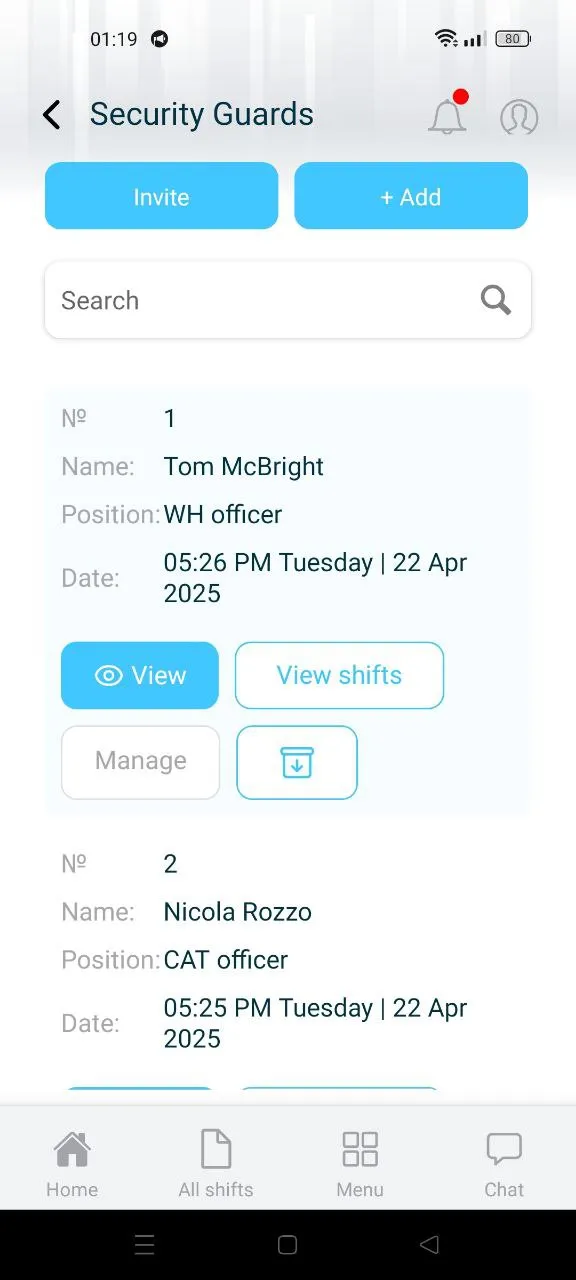Click Manage for Tom McBright

tap(140, 762)
